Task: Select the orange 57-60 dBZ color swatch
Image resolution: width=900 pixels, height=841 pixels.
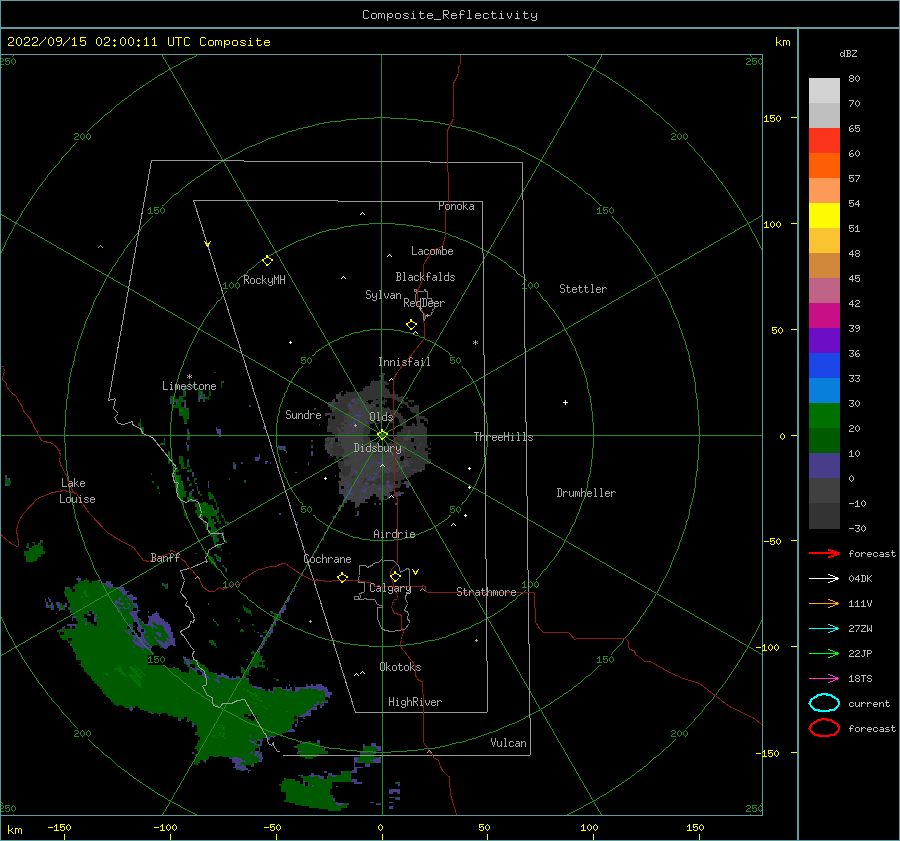Action: pyautogui.click(x=824, y=166)
